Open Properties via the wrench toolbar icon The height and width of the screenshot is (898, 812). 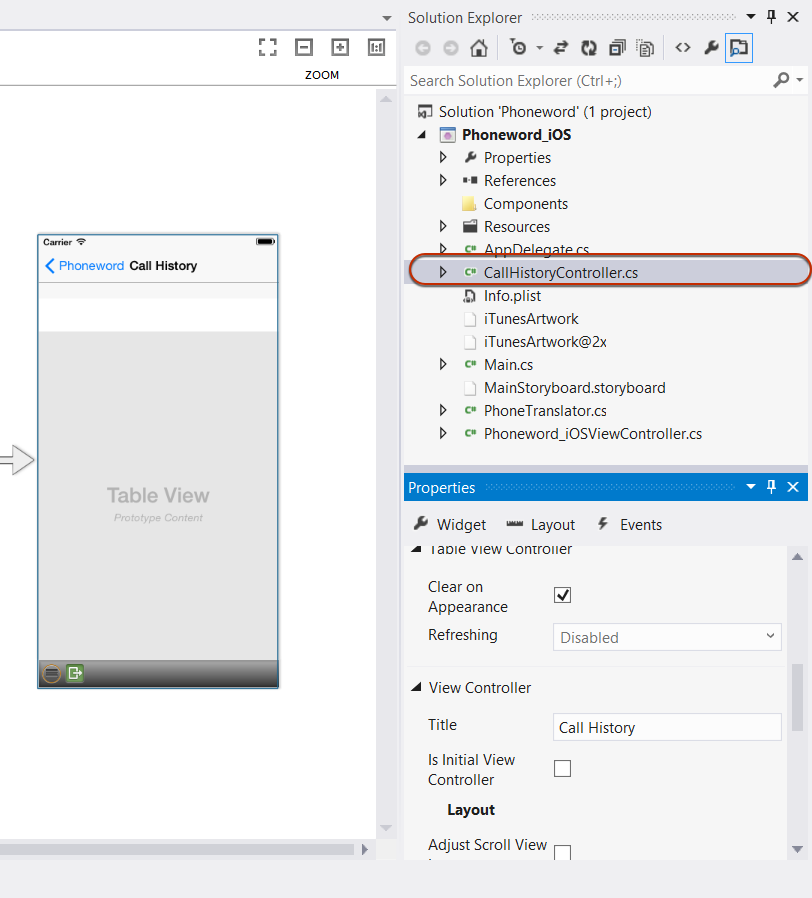click(711, 47)
